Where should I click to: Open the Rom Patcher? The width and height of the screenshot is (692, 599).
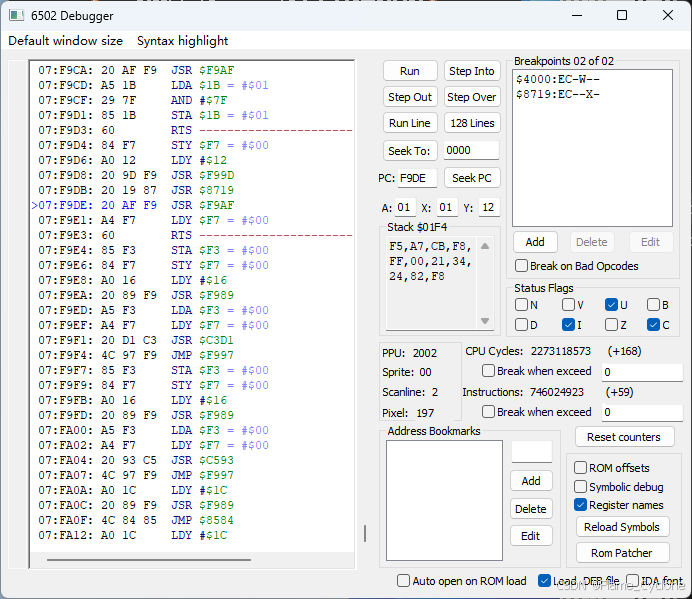point(622,553)
